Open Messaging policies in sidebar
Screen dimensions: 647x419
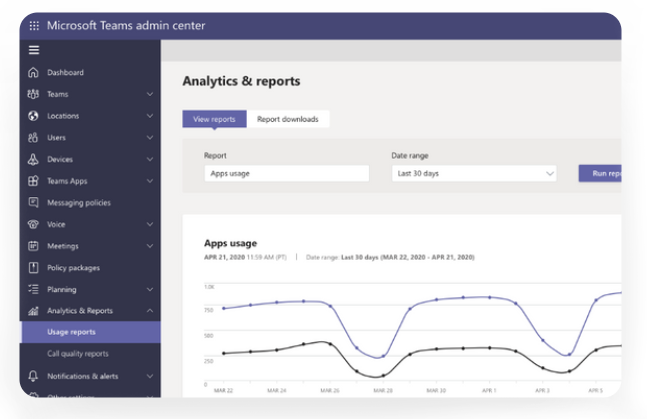pos(90,203)
